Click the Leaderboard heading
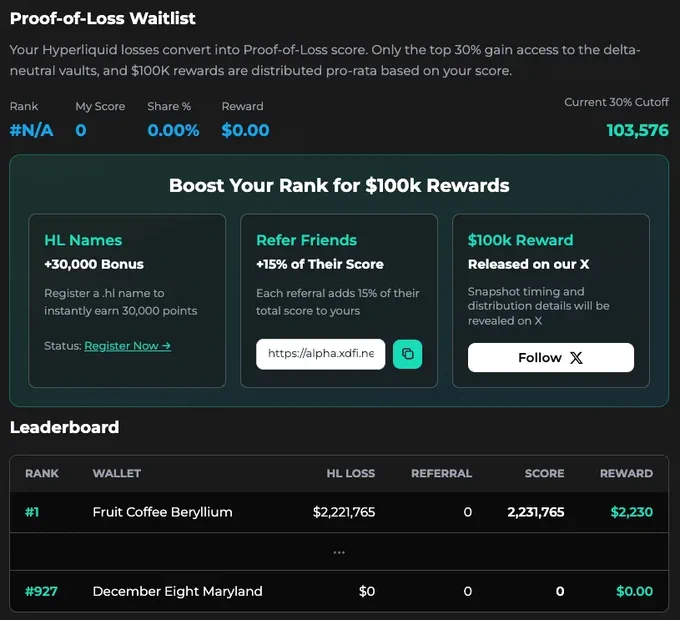Viewport: 680px width, 620px height. point(65,427)
